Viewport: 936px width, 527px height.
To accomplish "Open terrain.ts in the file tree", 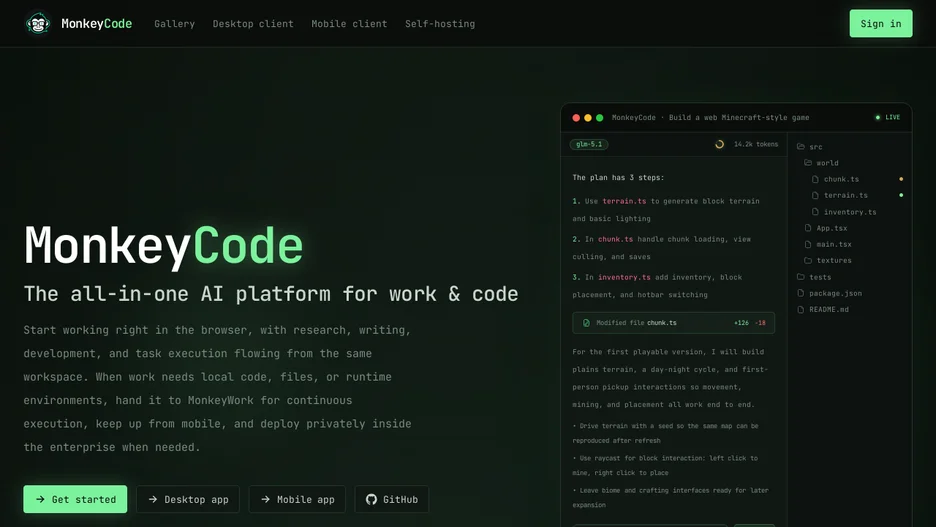I will coord(840,195).
